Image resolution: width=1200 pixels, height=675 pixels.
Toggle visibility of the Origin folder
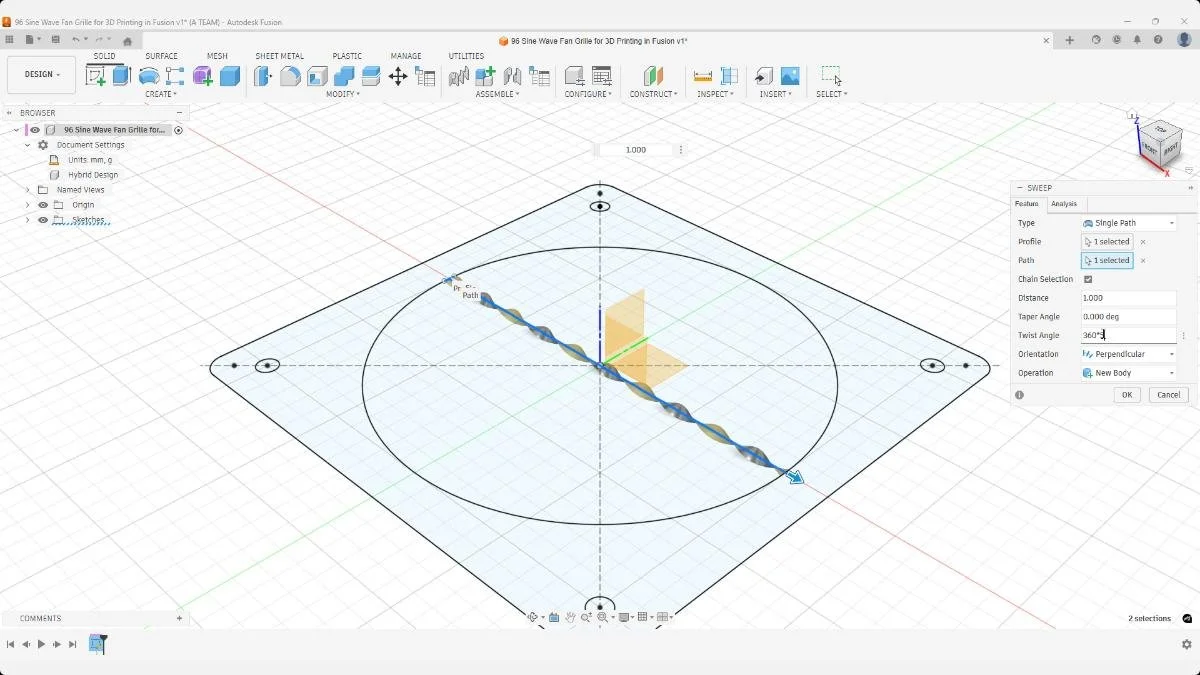[42, 205]
